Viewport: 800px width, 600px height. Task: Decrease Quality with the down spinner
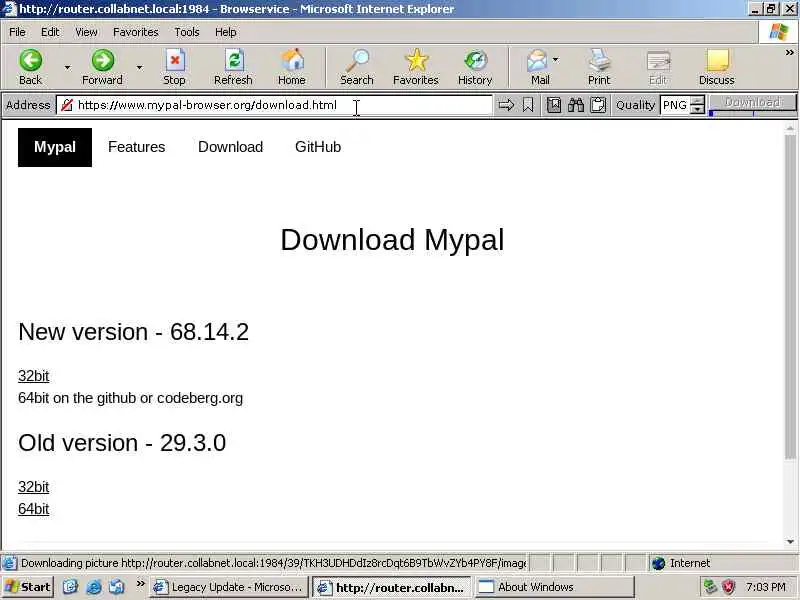point(697,109)
